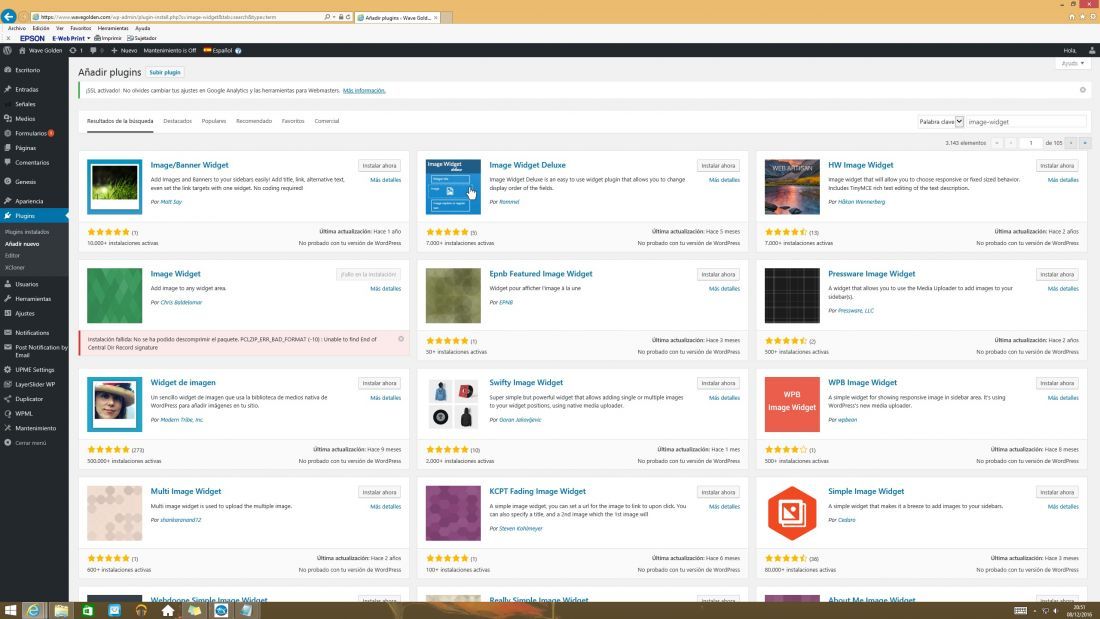Open LayerSlider WP in the sidebar
Screen dimensions: 1100x619
tap(34, 384)
